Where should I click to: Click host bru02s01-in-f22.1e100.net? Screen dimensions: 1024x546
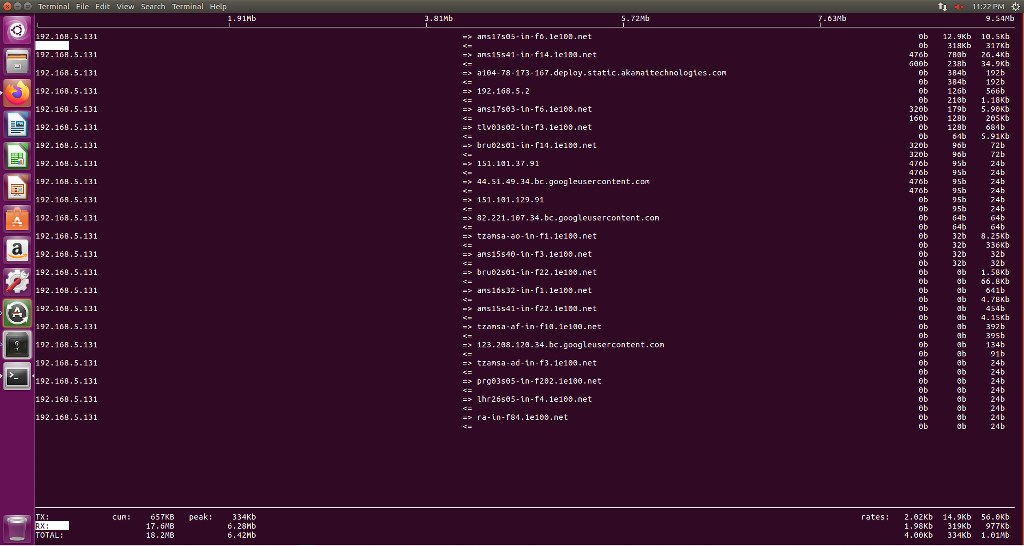click(537, 272)
